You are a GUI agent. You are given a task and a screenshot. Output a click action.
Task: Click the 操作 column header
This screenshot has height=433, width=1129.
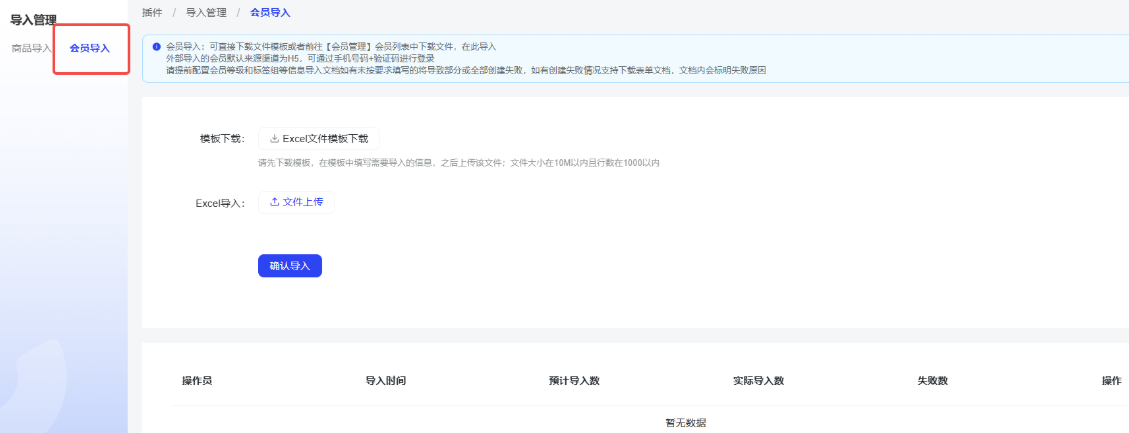coord(1111,381)
